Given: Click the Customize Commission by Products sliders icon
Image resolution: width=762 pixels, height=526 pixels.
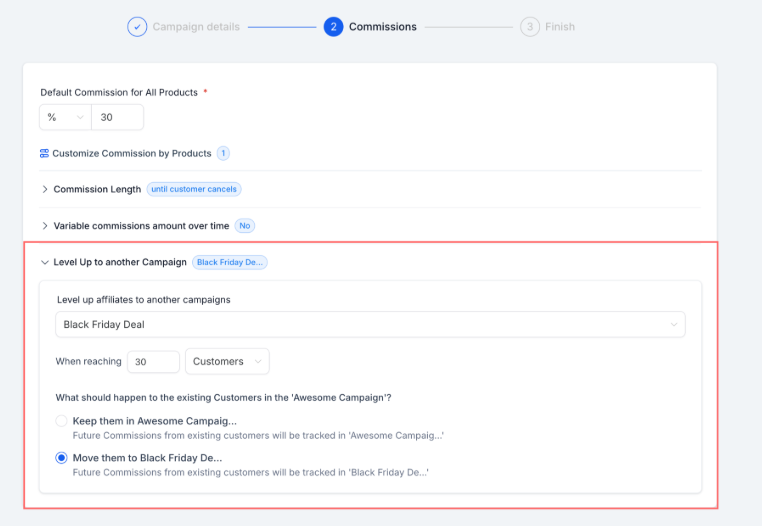Looking at the screenshot, I should (44, 154).
